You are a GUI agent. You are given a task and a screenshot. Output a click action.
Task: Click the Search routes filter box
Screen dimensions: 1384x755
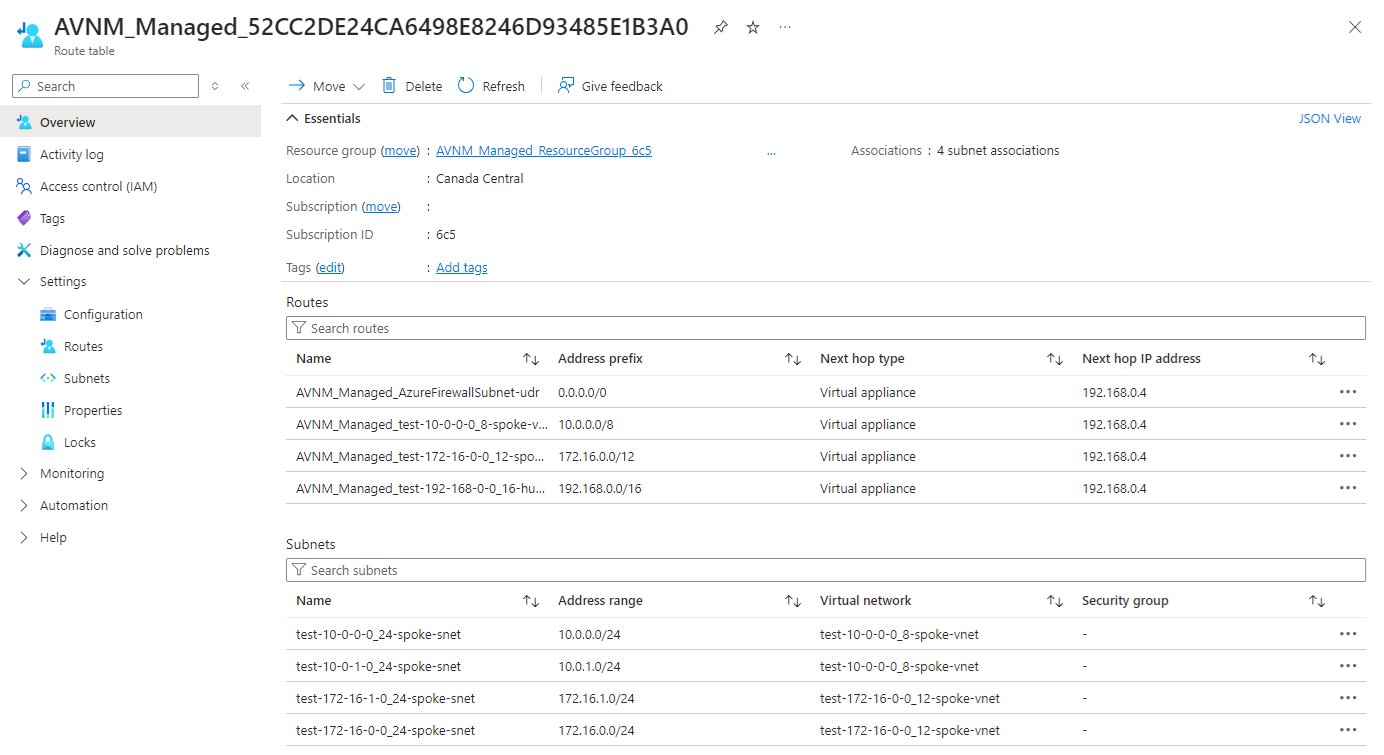(x=826, y=328)
